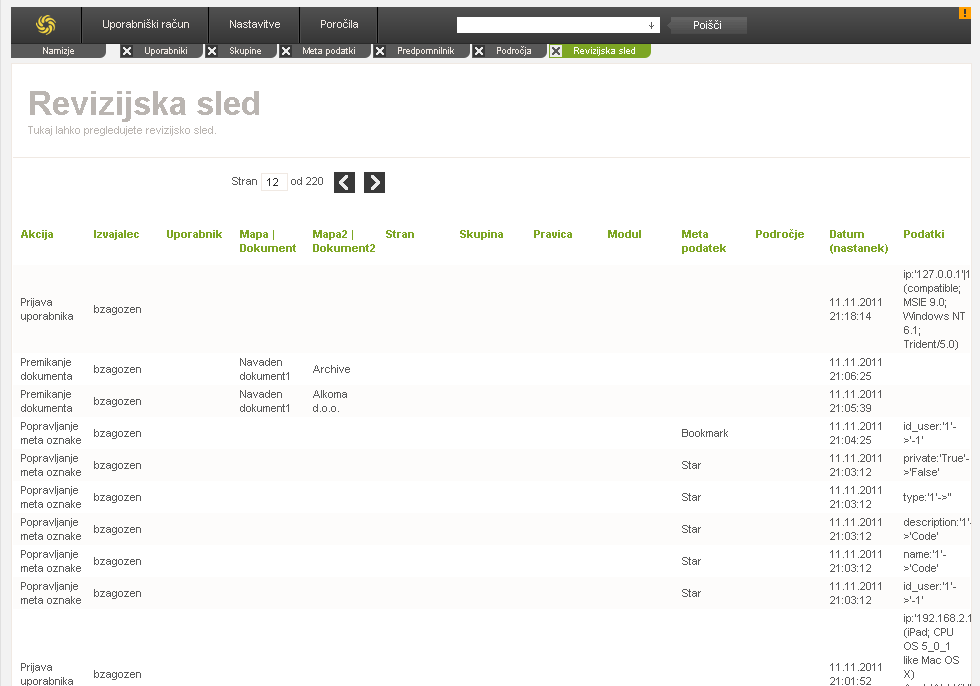980x686 pixels.
Task: Close the Revizijska sled tab
Action: (555, 51)
